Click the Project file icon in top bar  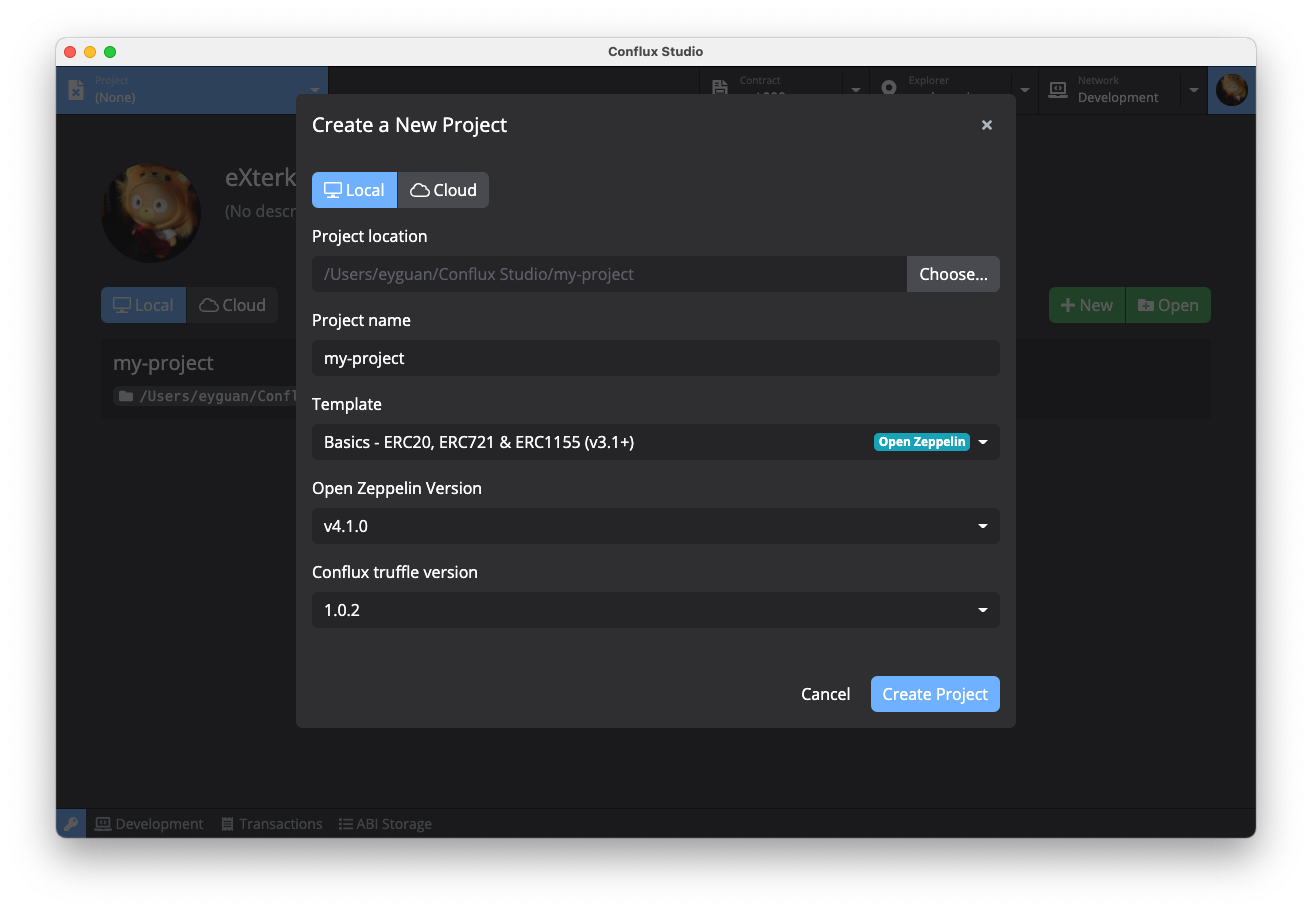click(x=76, y=90)
